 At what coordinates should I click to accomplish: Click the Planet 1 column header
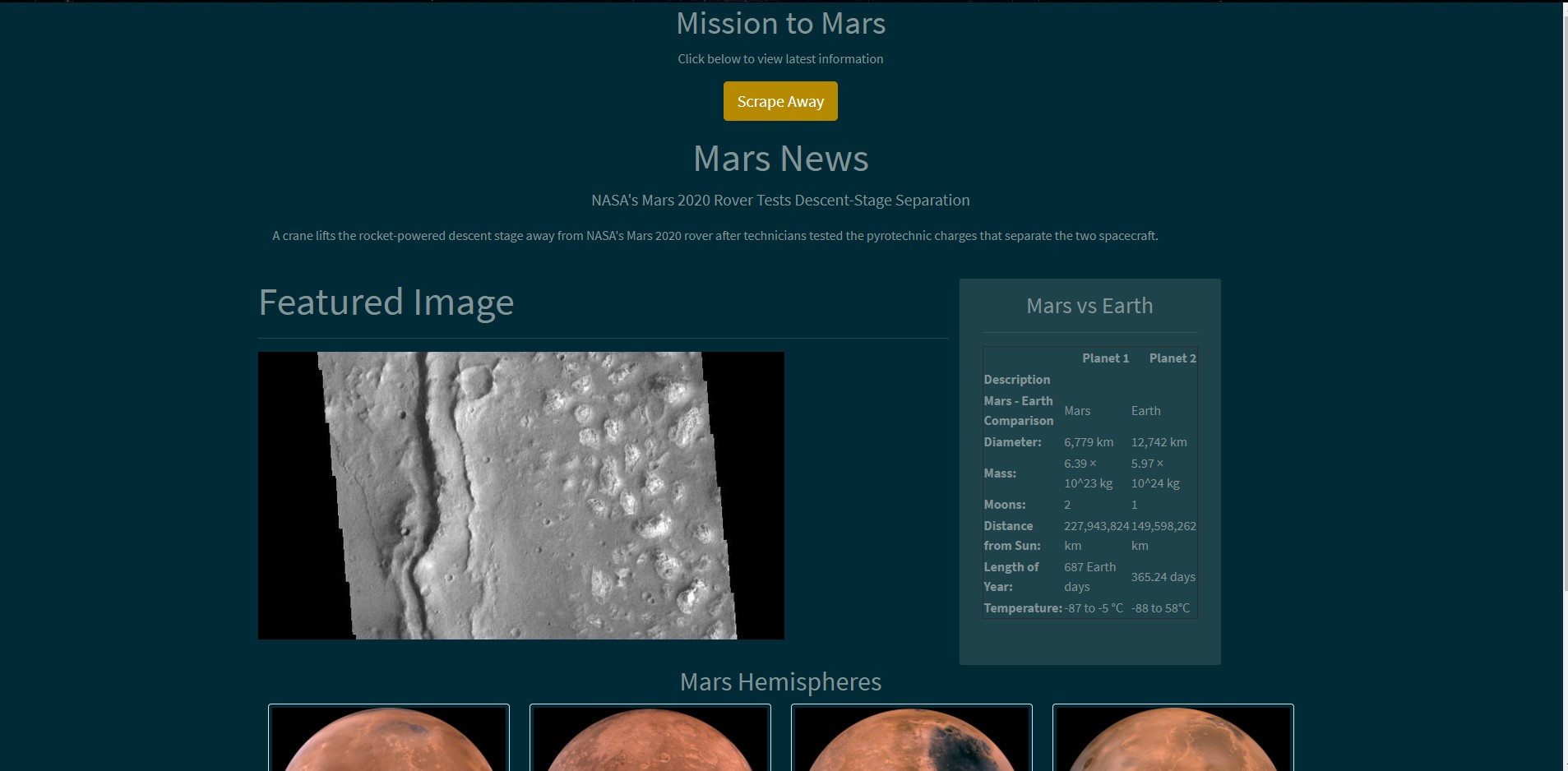pyautogui.click(x=1105, y=358)
